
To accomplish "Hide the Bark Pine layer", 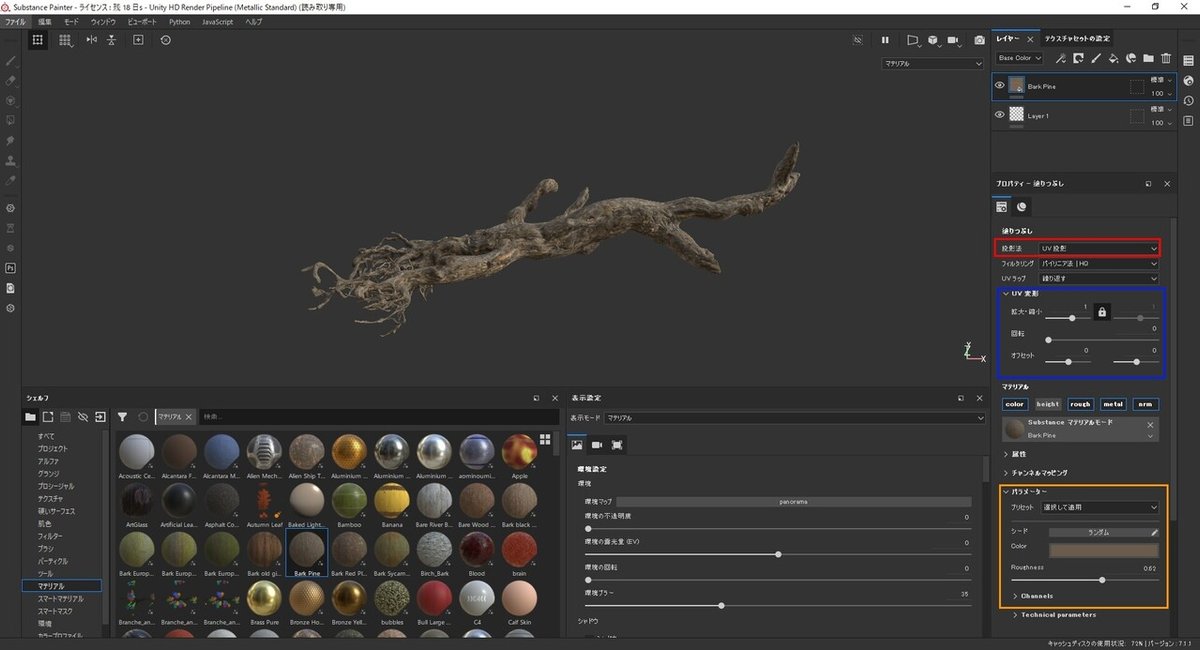I will [999, 86].
